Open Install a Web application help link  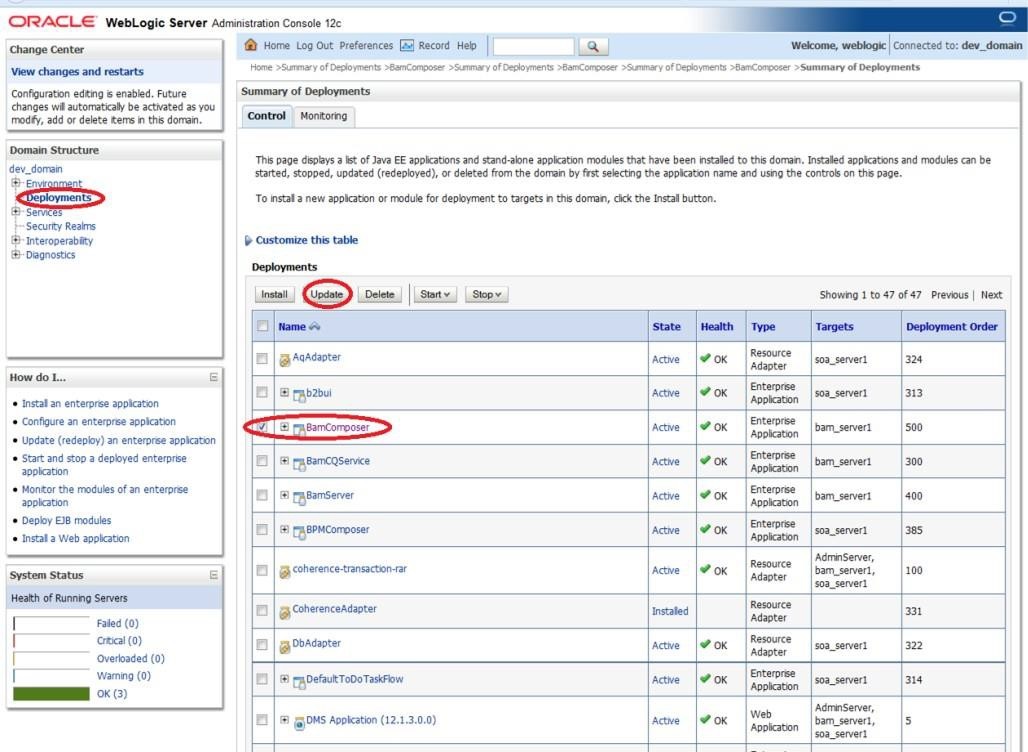[75, 538]
